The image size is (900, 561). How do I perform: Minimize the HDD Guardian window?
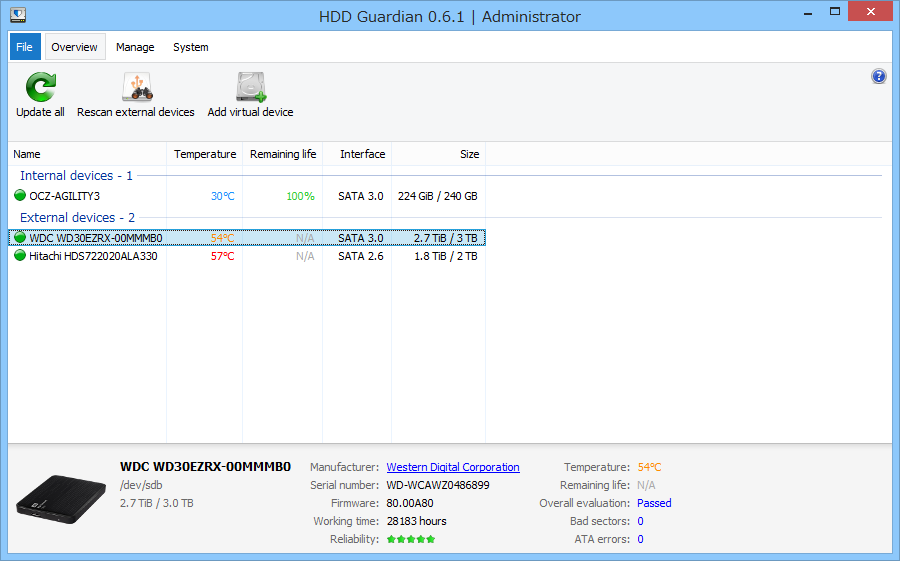point(808,12)
